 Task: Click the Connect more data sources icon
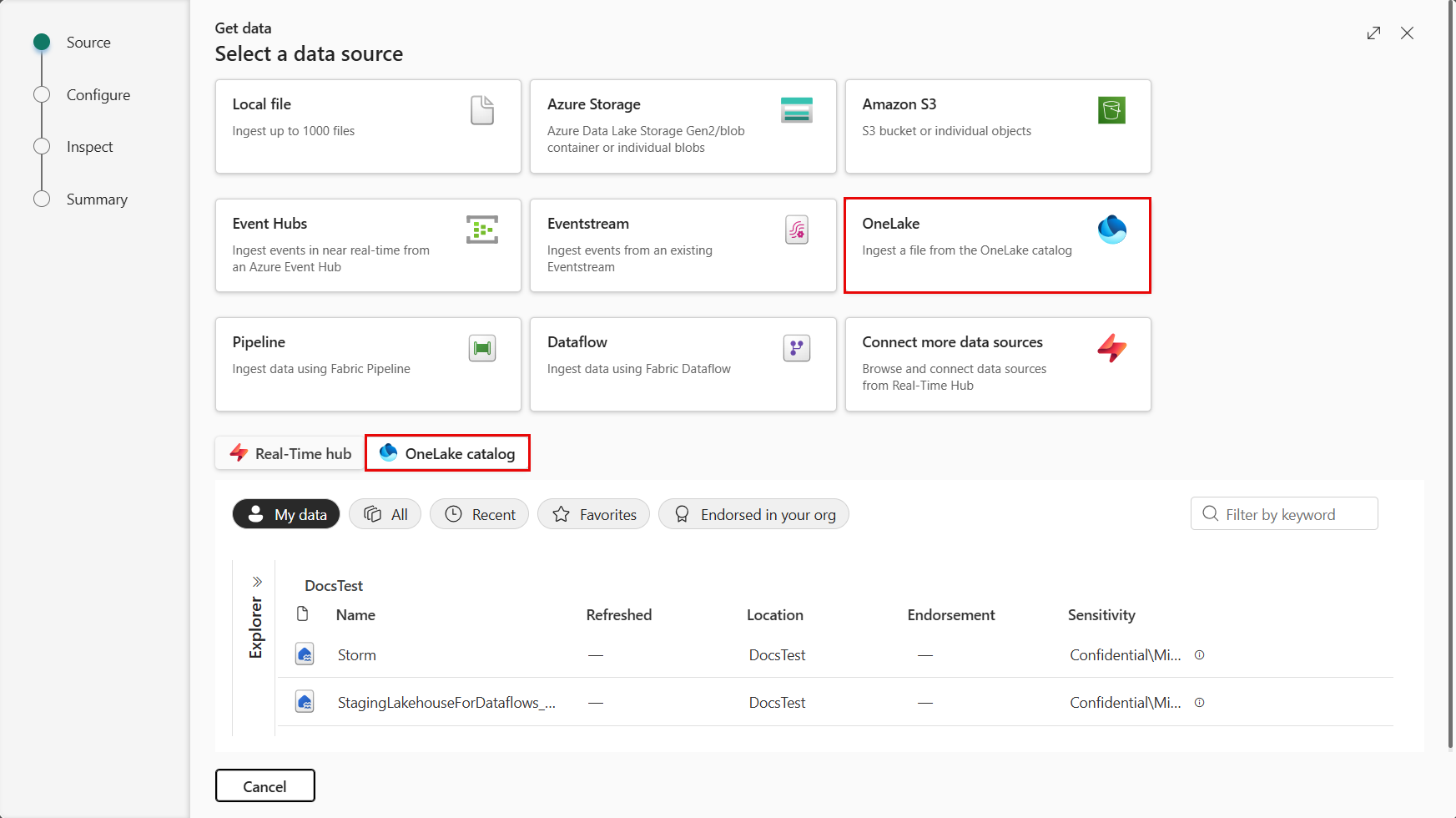coord(1111,348)
